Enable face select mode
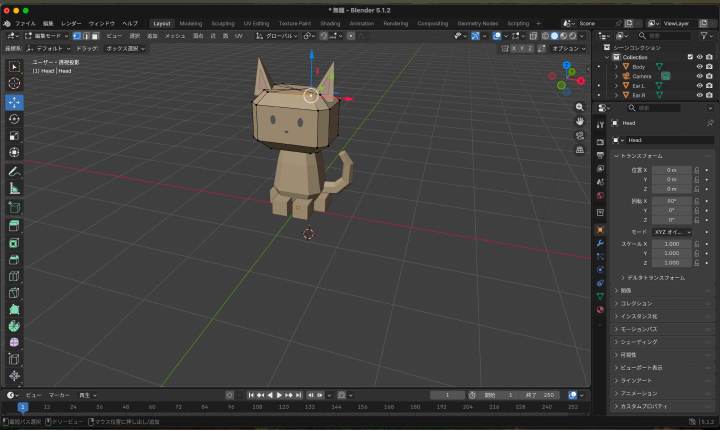Viewport: 720px width, 430px height. pos(95,36)
